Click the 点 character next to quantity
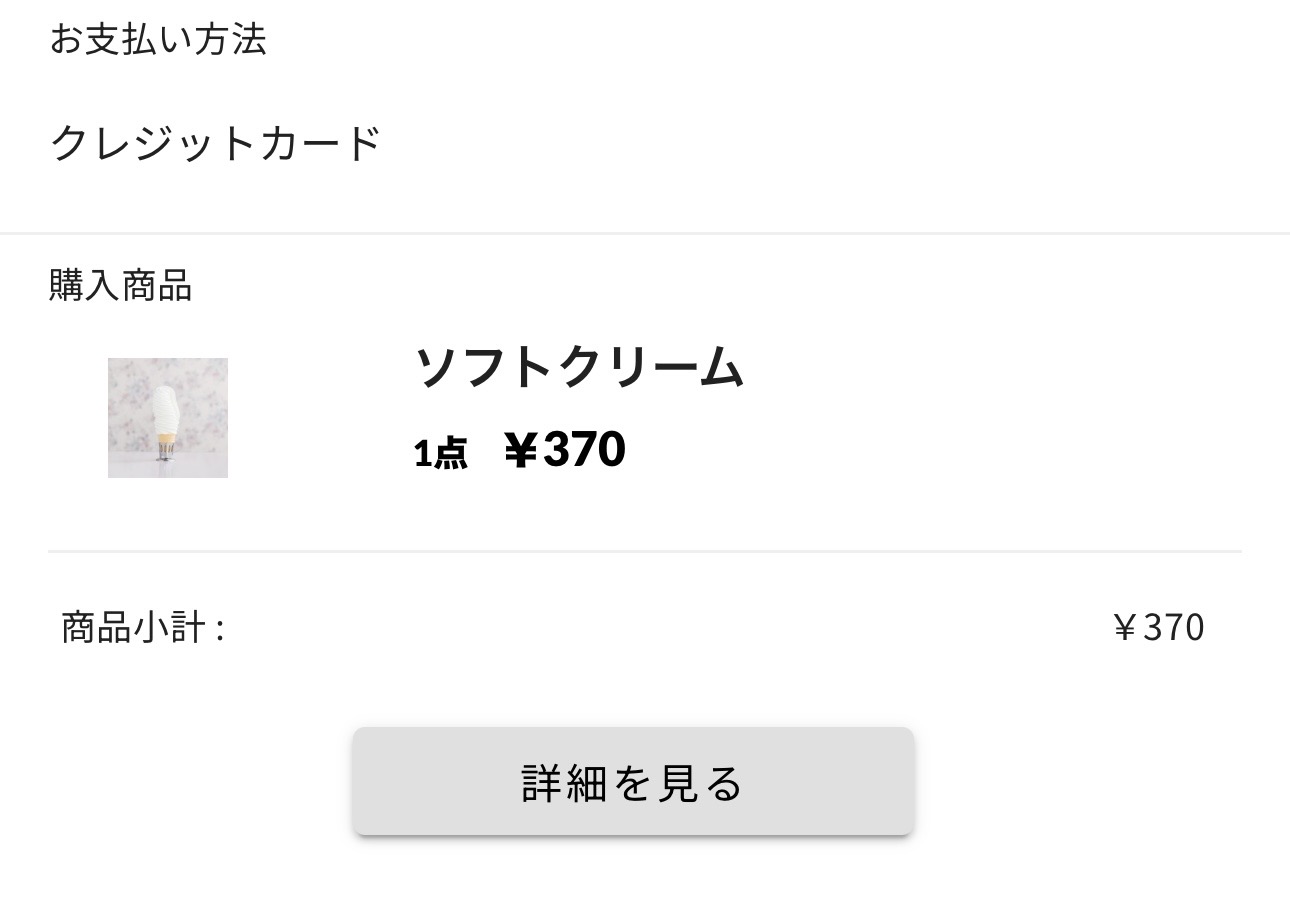Screen dimensions: 1290x902 [x=451, y=454]
